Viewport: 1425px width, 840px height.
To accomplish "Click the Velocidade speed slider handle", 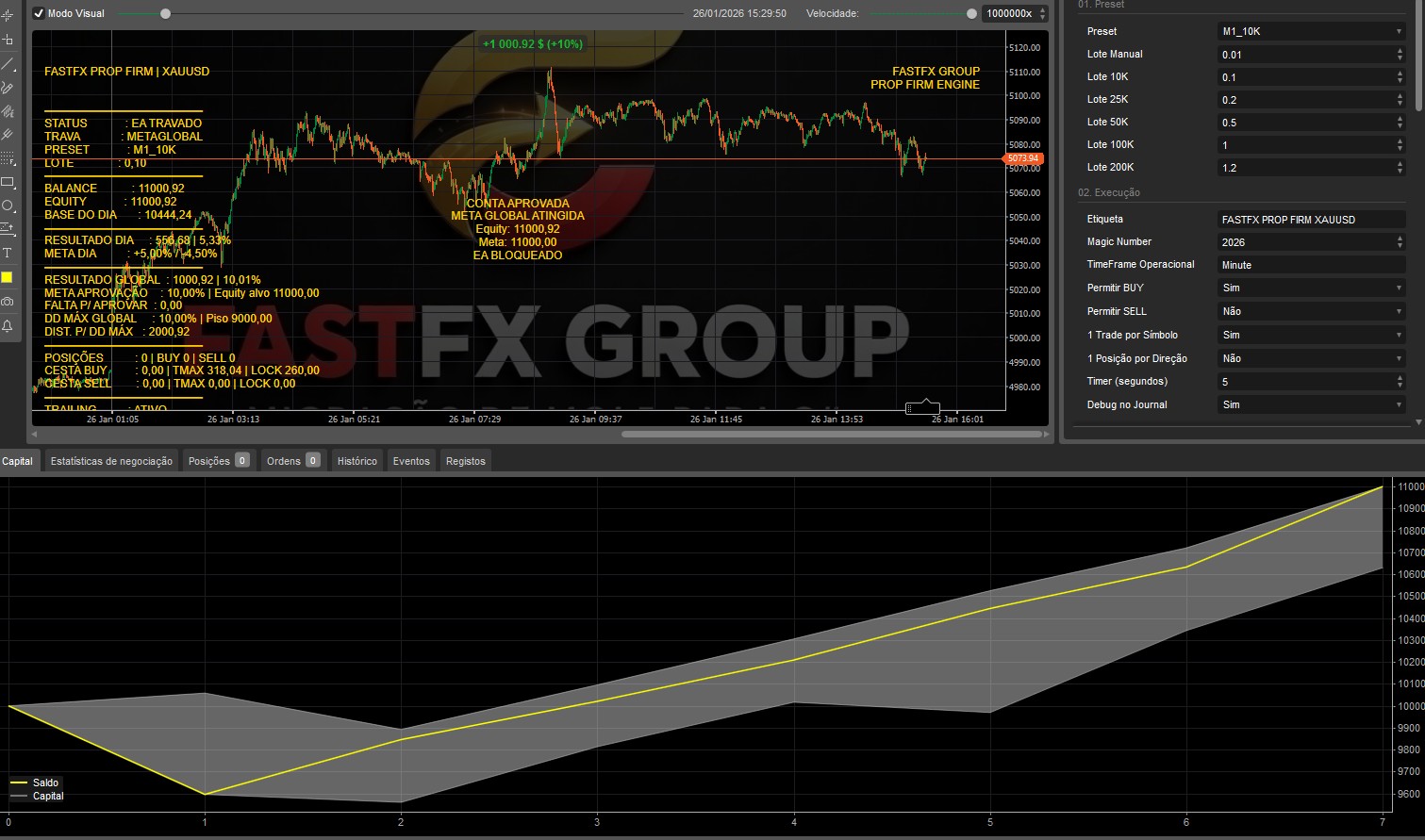I will [971, 13].
